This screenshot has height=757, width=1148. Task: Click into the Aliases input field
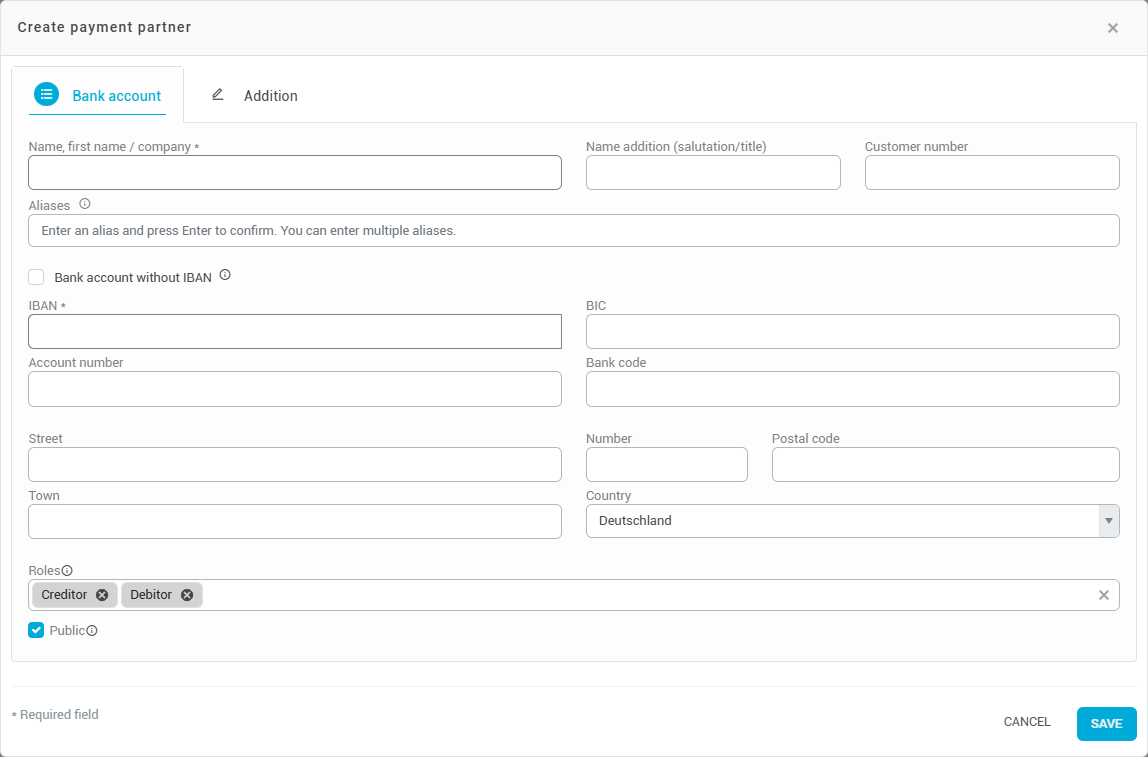point(573,231)
